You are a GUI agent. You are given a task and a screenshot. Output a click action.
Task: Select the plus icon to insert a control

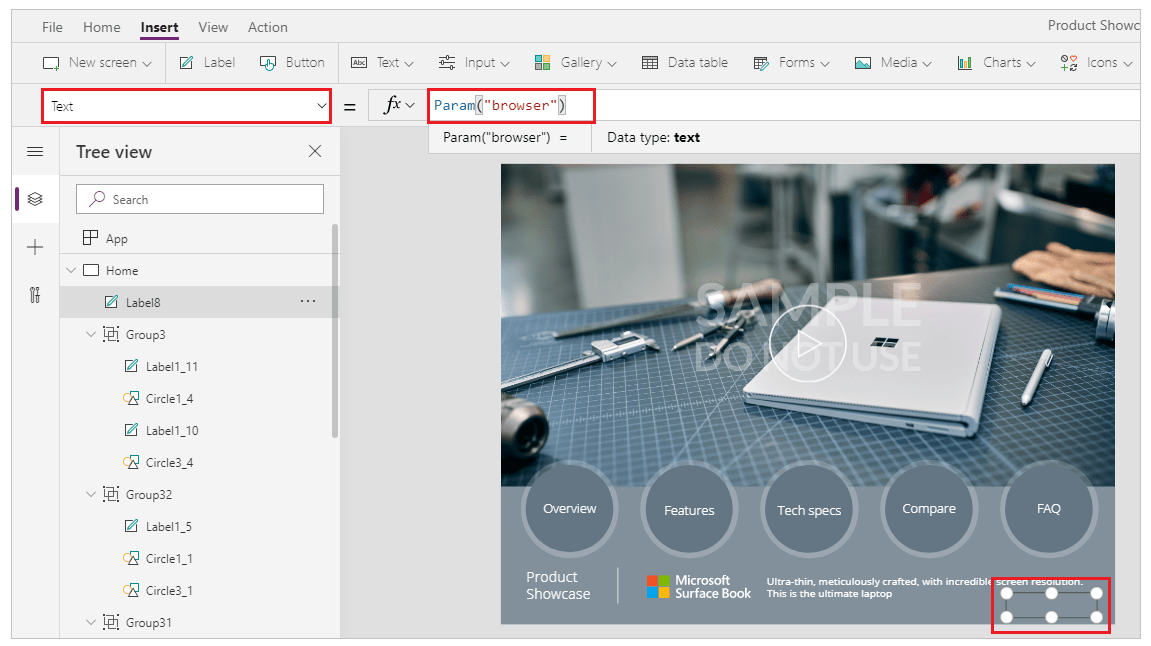(x=35, y=247)
